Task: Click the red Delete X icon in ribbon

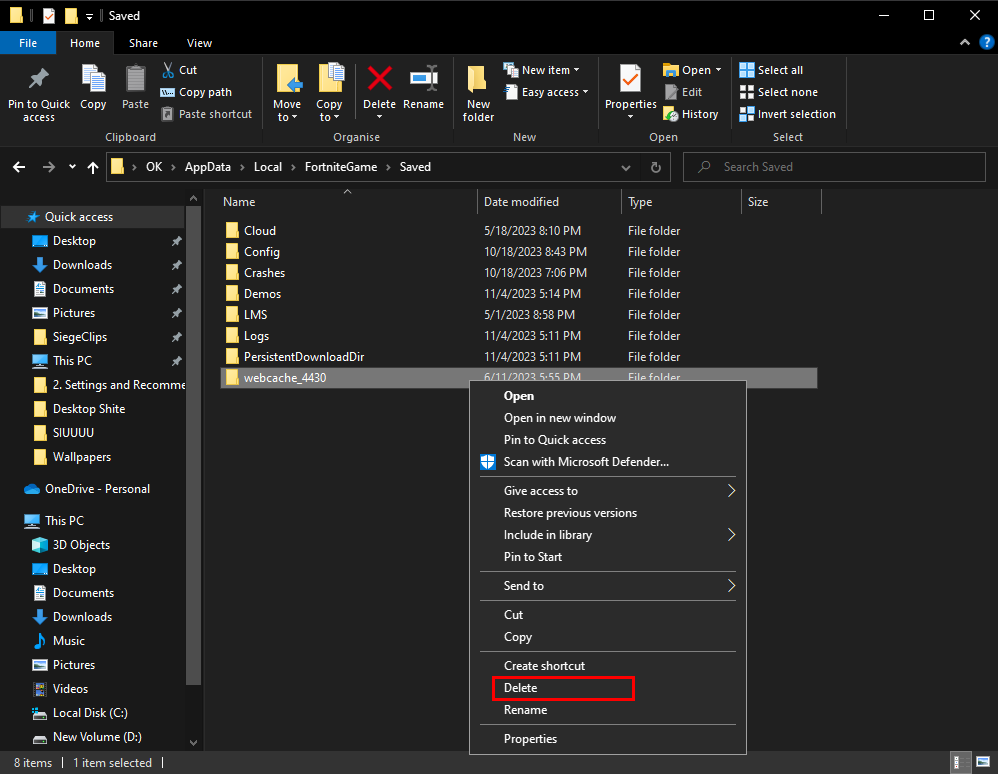Action: 379,79
